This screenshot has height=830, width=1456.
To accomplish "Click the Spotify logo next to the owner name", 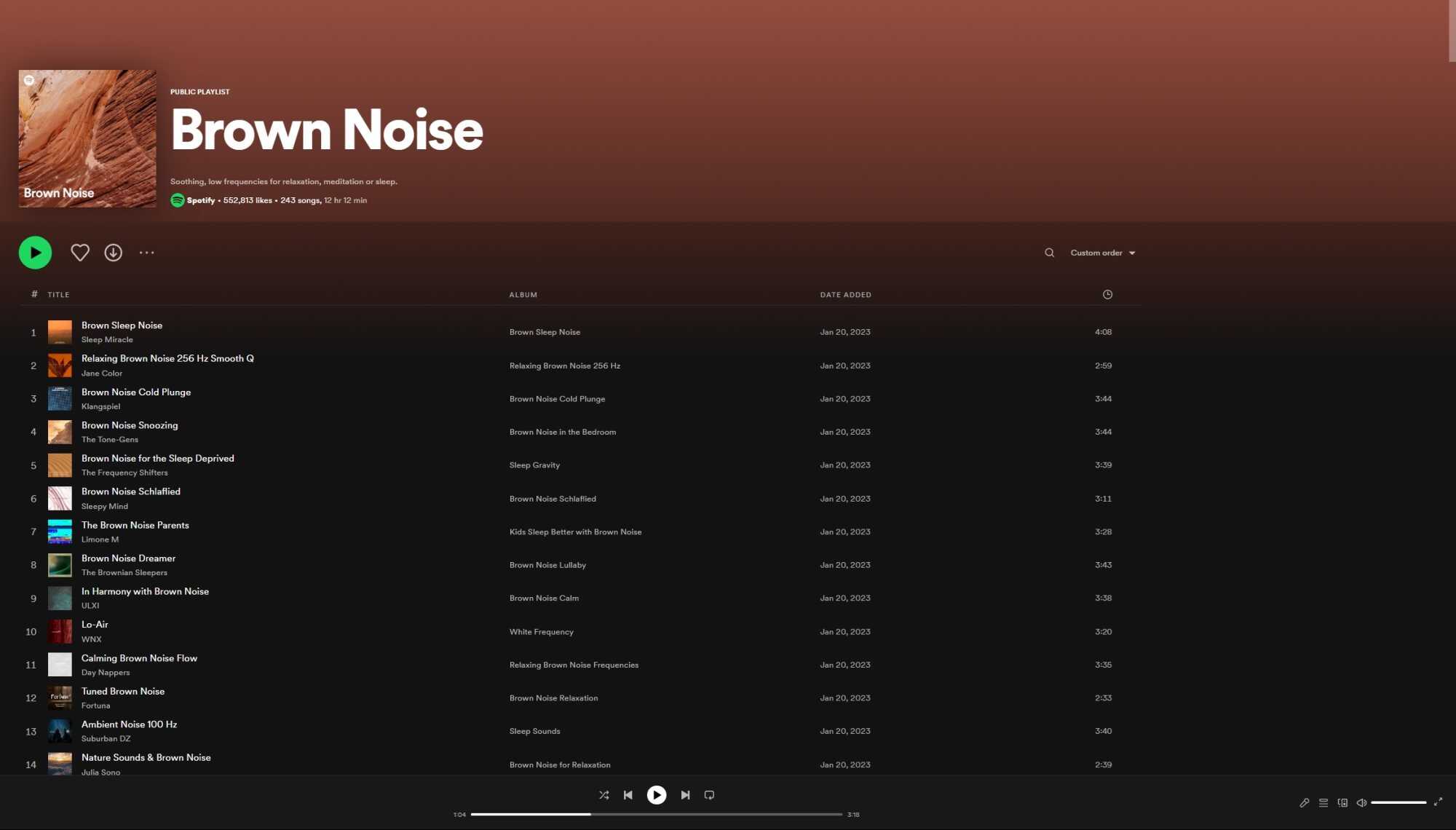I will (177, 200).
